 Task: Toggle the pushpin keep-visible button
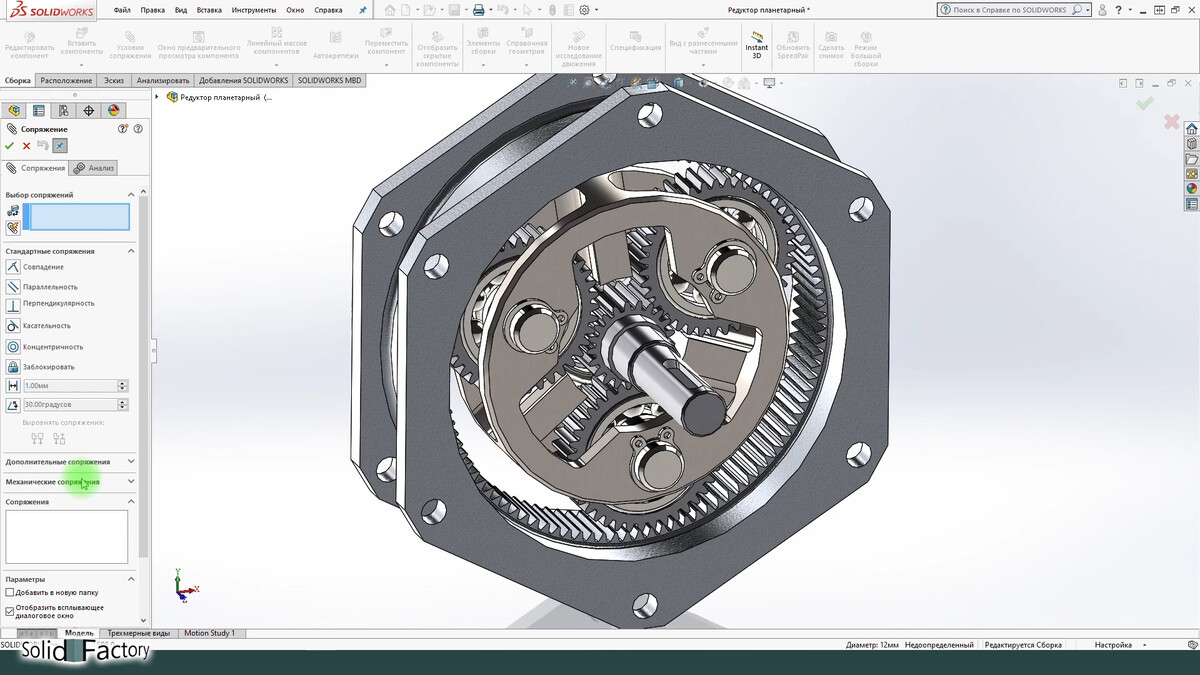pos(60,146)
